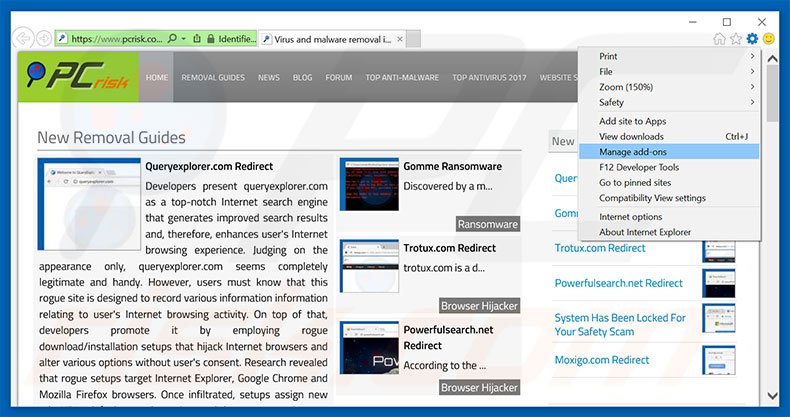Open Gomme Ransomware article title
Image resolution: width=790 pixels, height=417 pixels.
[x=452, y=166]
